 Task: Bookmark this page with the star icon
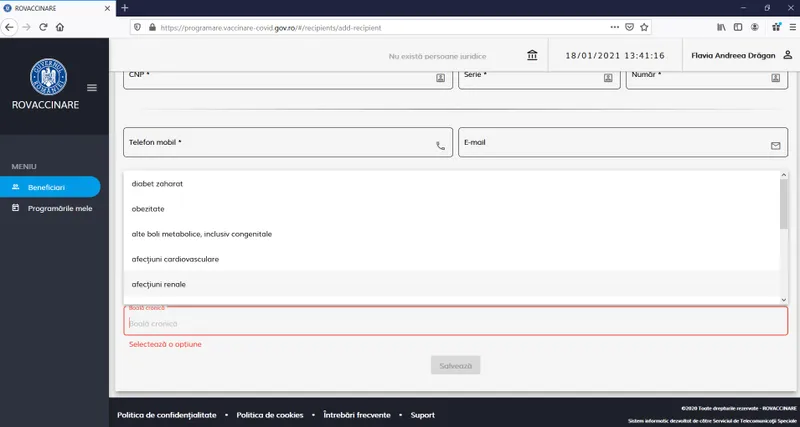(x=647, y=27)
